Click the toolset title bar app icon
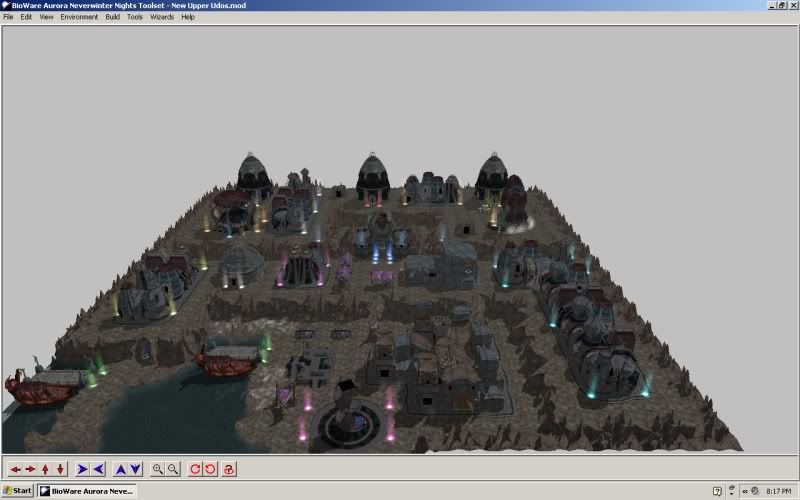The height and width of the screenshot is (500, 800). tap(6, 5)
